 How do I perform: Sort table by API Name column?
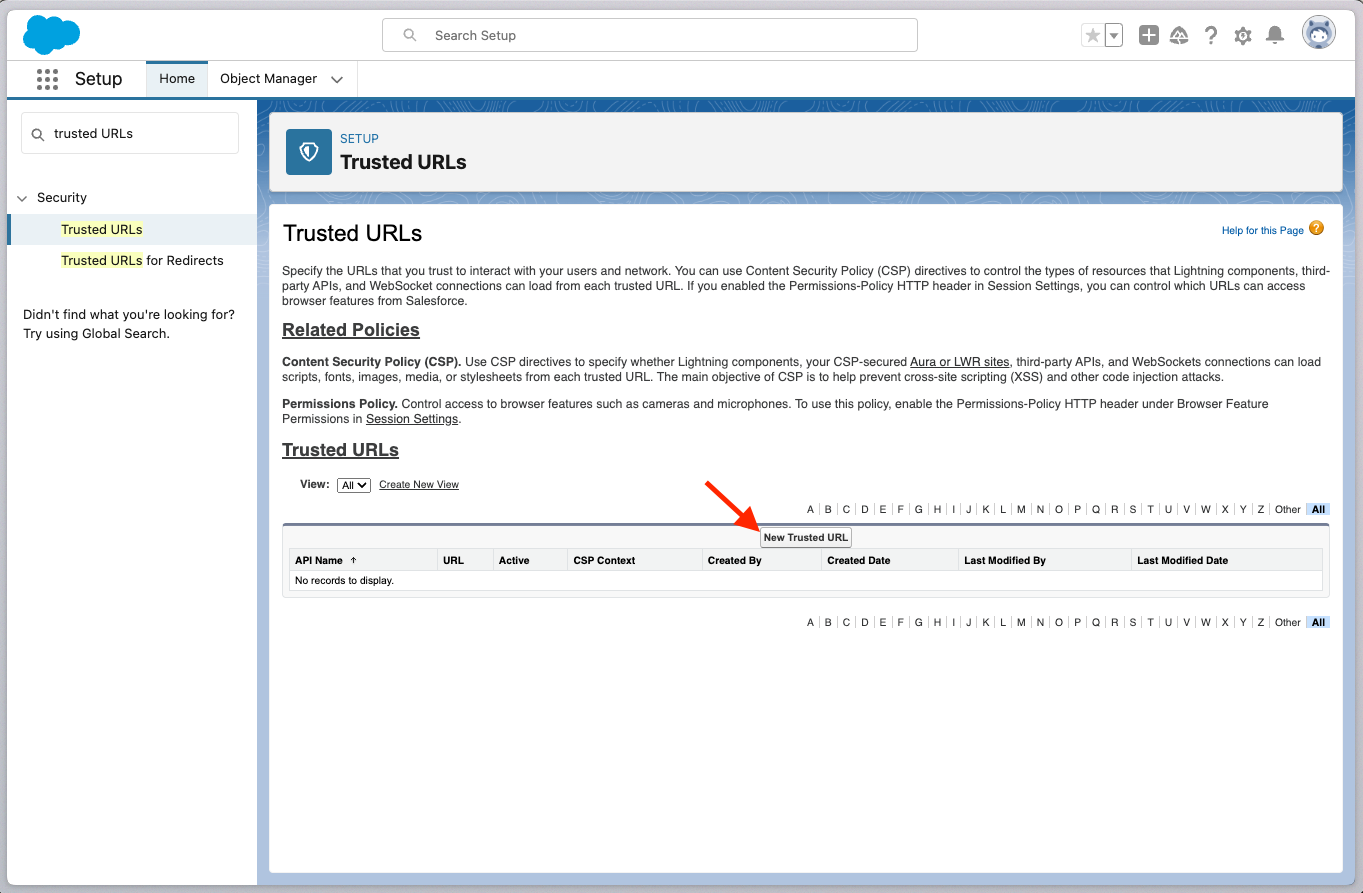pos(319,561)
